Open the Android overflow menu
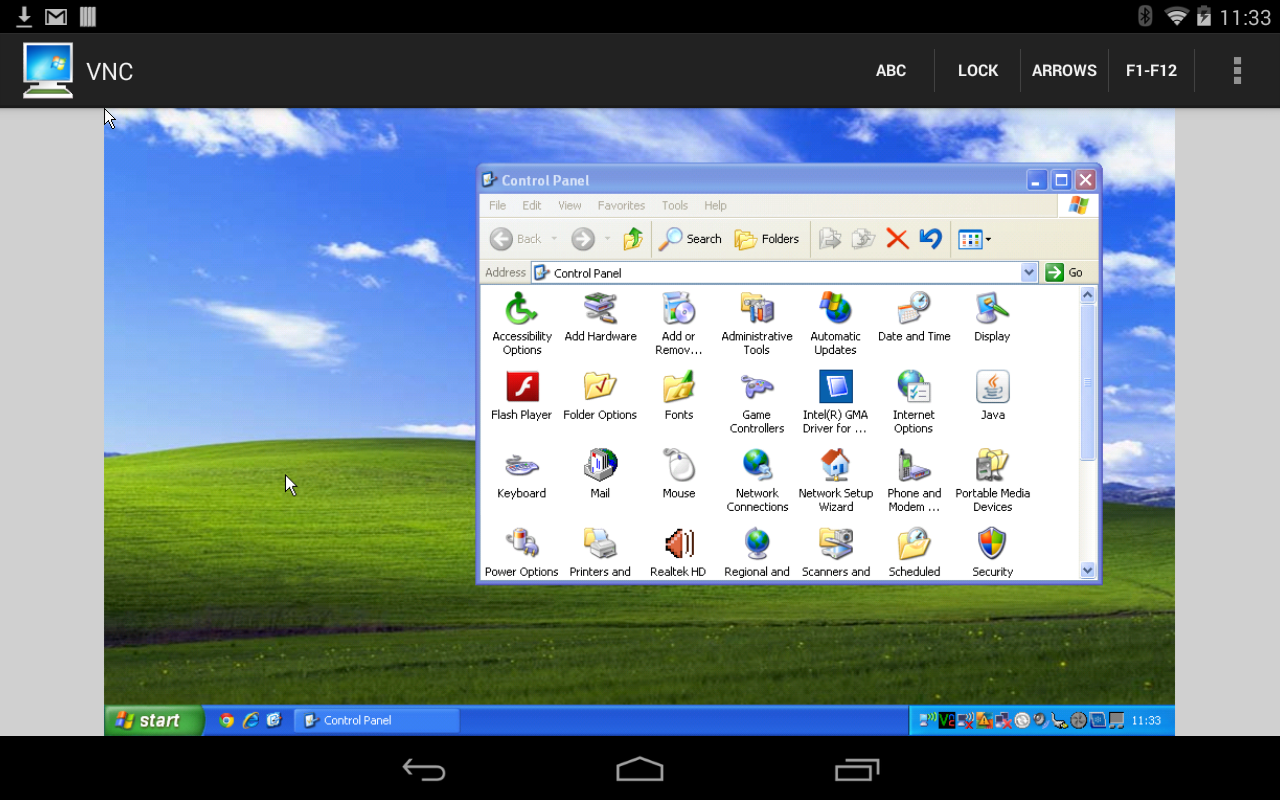 (1237, 70)
